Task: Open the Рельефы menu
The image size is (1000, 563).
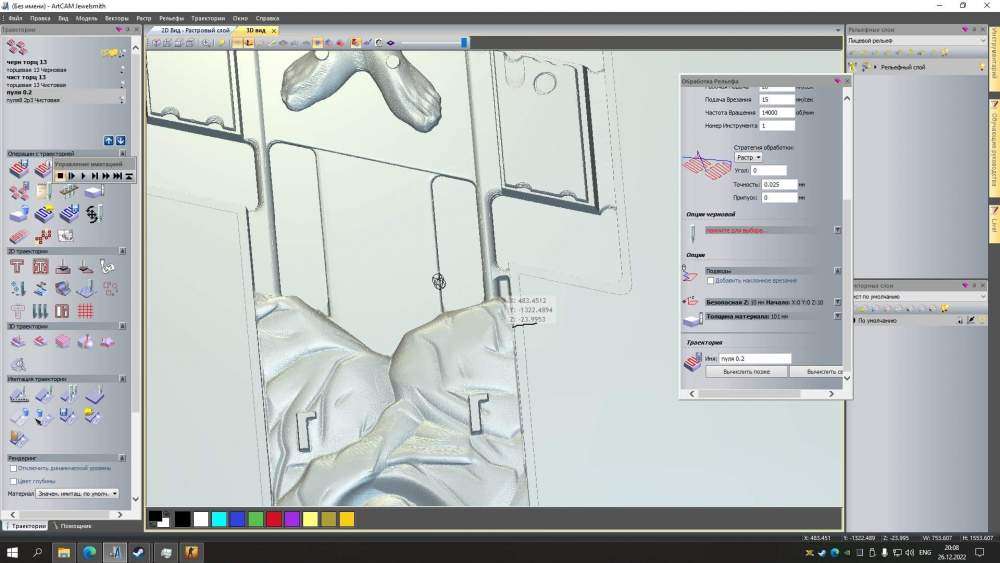Action: 172,18
